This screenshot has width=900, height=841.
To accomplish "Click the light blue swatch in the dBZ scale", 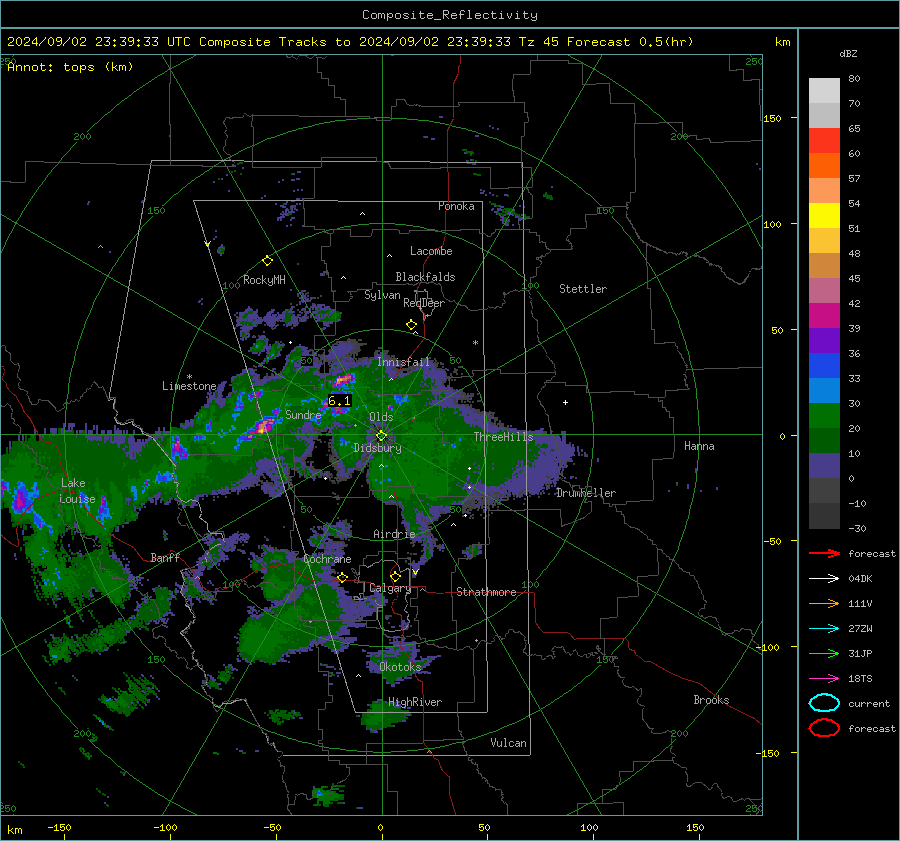I will tap(824, 390).
